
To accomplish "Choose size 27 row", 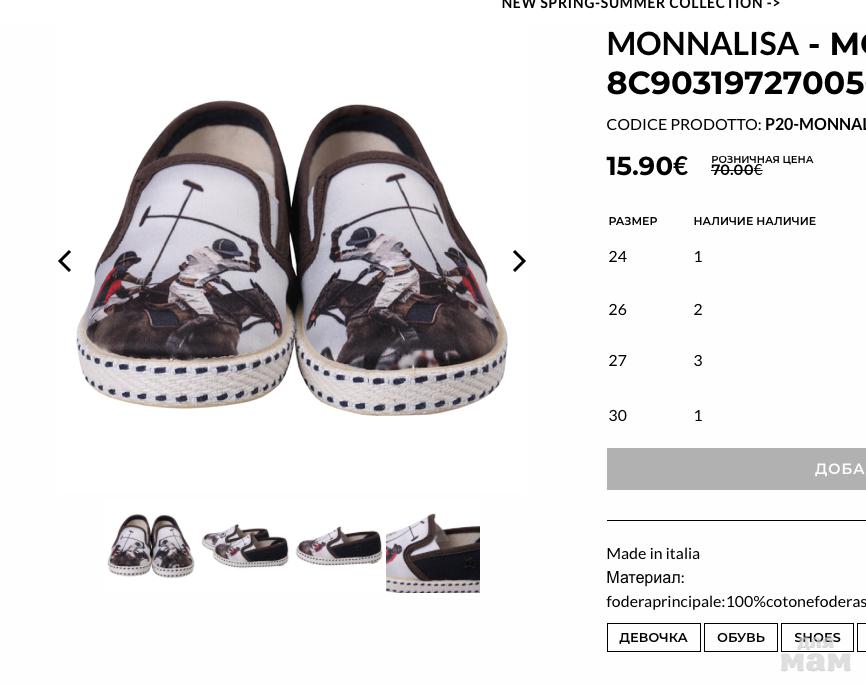I will coord(617,360).
